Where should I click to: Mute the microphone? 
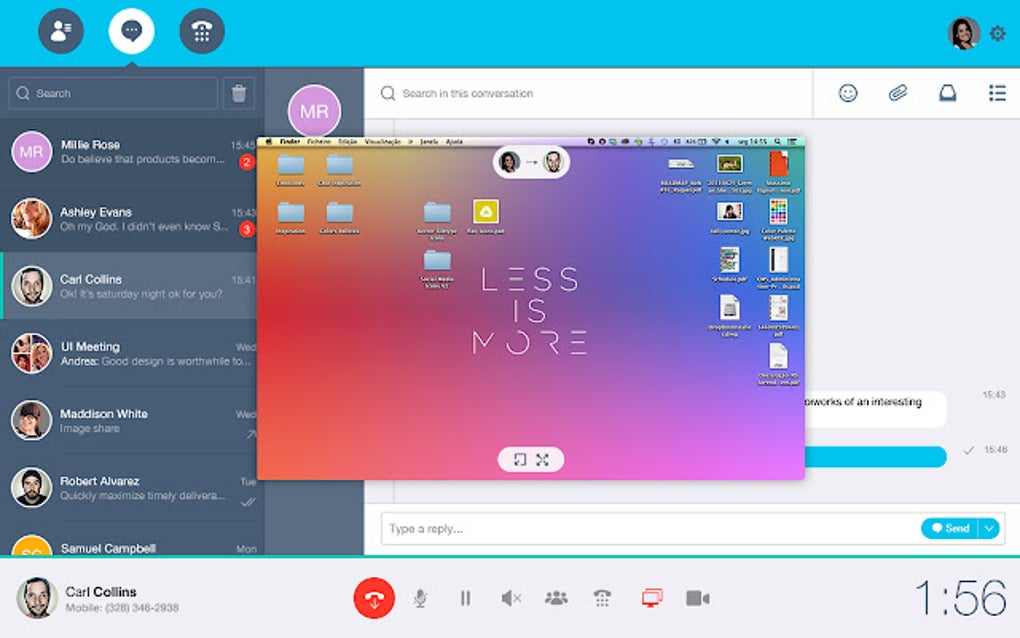click(x=419, y=597)
